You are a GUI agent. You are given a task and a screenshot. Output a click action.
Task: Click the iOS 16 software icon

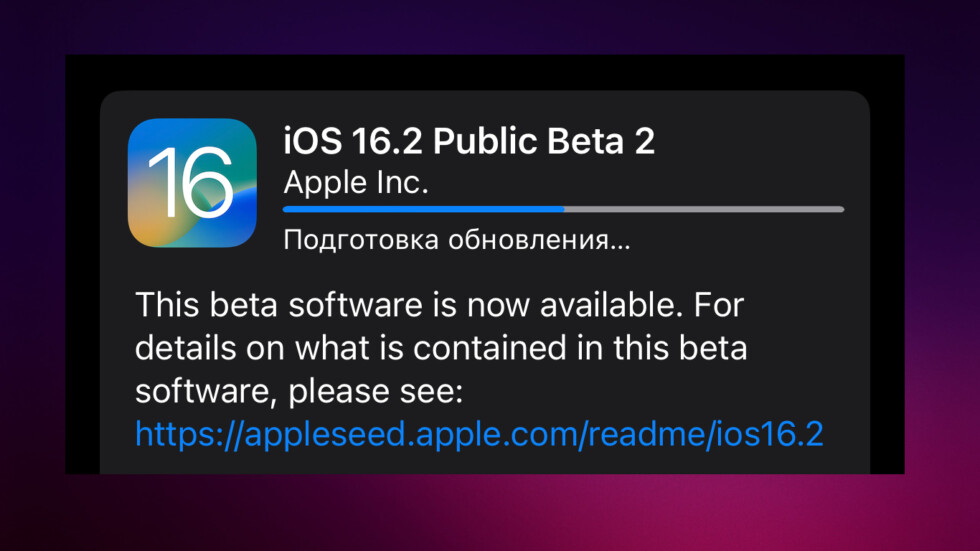(x=192, y=182)
